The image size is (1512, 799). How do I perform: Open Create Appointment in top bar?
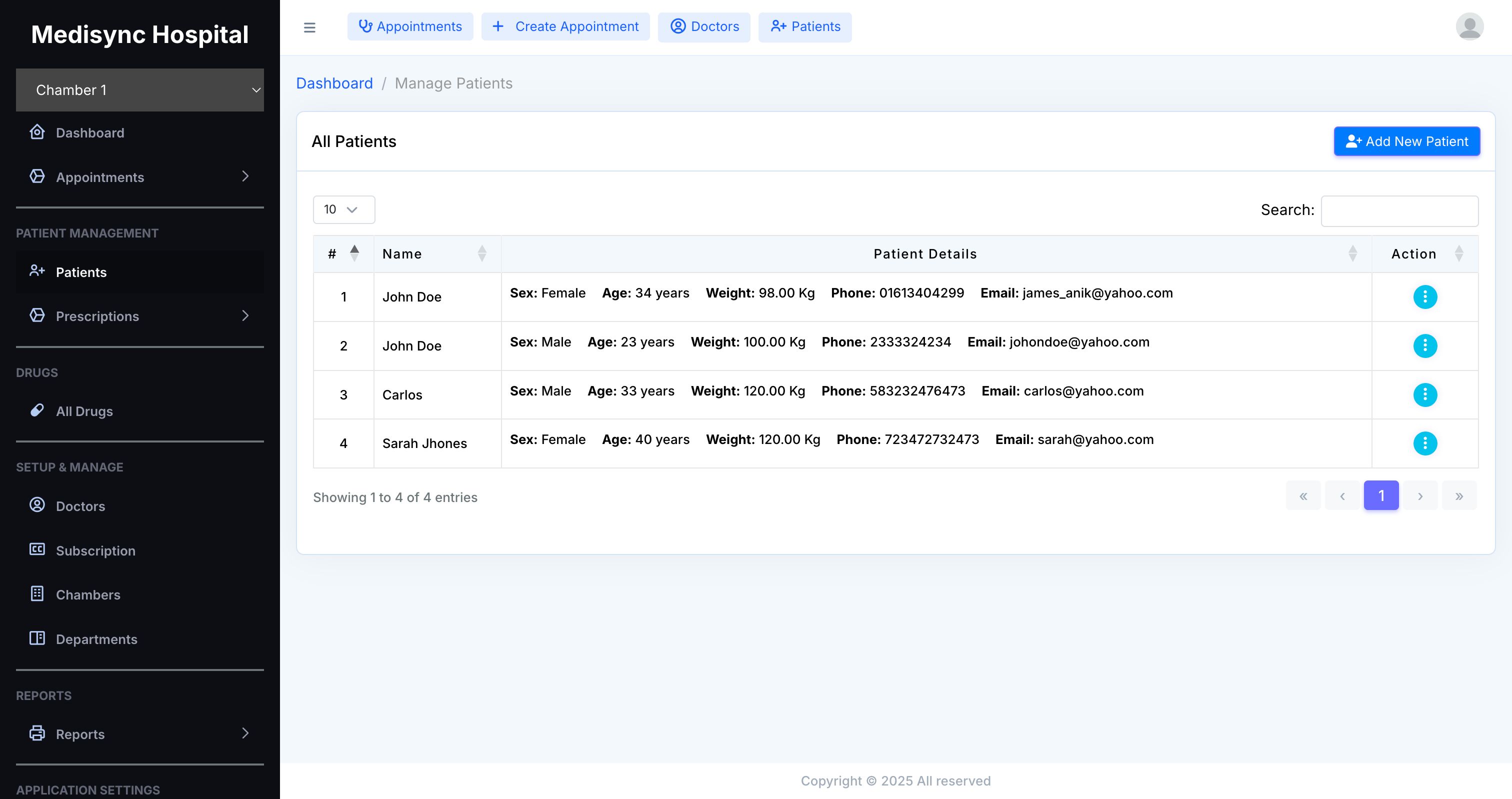[x=565, y=26]
